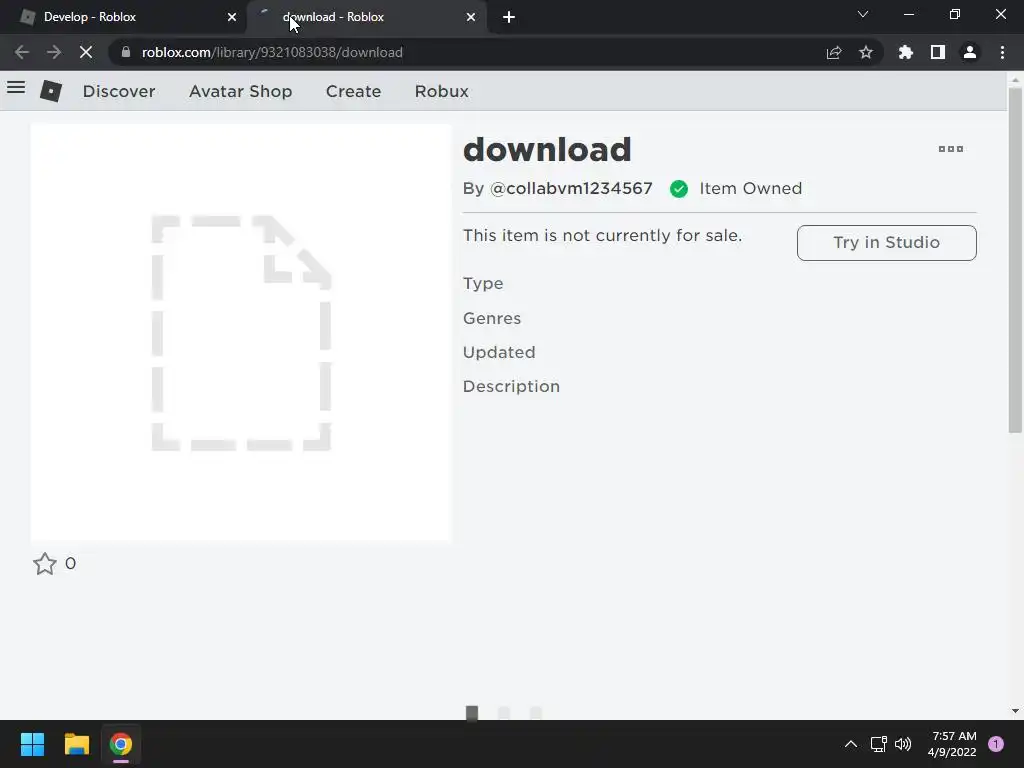Navigate to the Robux page
Viewport: 1024px width, 768px height.
pos(441,91)
